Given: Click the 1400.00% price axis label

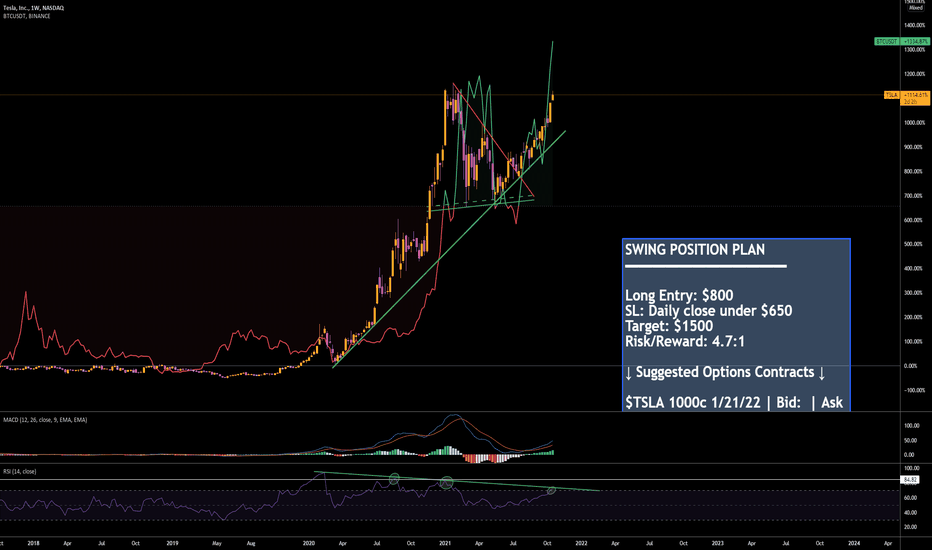Looking at the screenshot, I should click(x=914, y=25).
